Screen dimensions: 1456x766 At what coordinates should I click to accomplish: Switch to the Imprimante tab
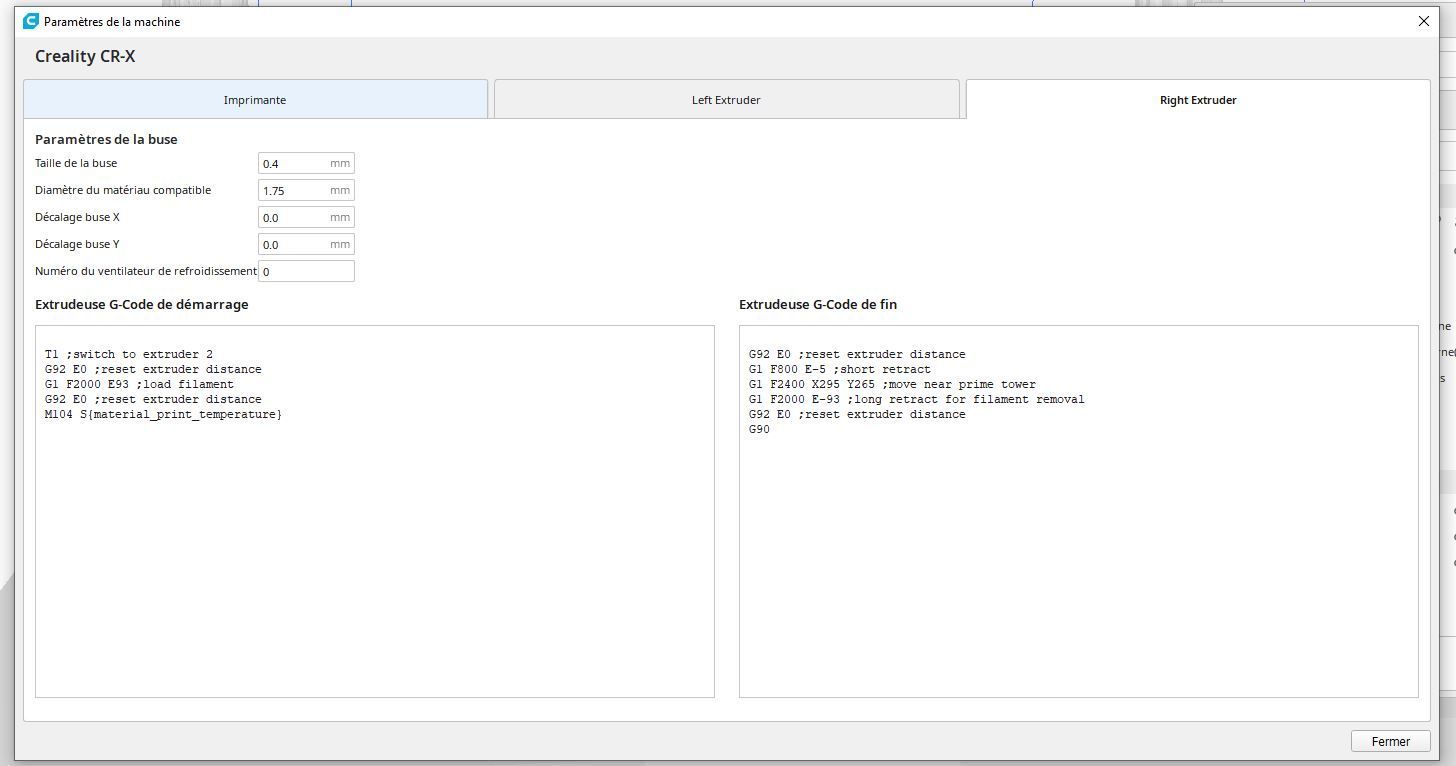pyautogui.click(x=255, y=100)
